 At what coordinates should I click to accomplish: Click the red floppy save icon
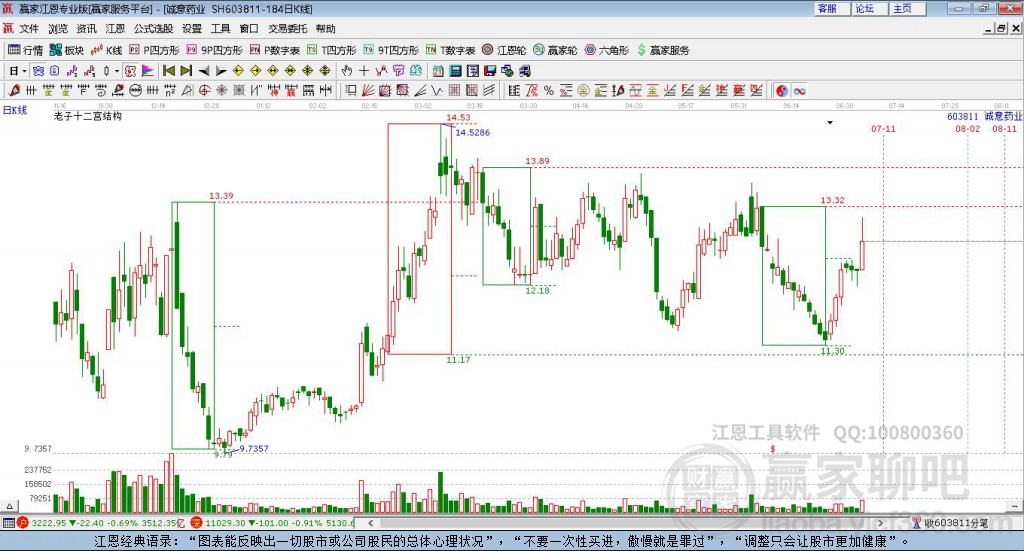[x=490, y=71]
